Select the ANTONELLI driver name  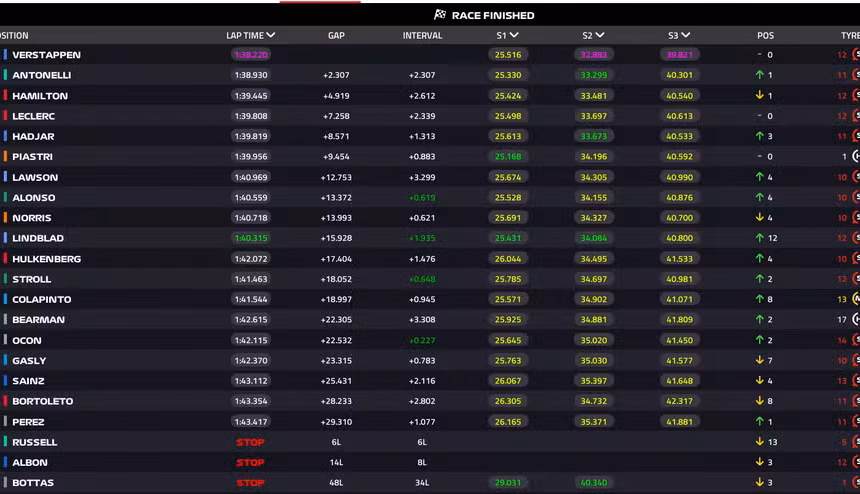pos(42,75)
